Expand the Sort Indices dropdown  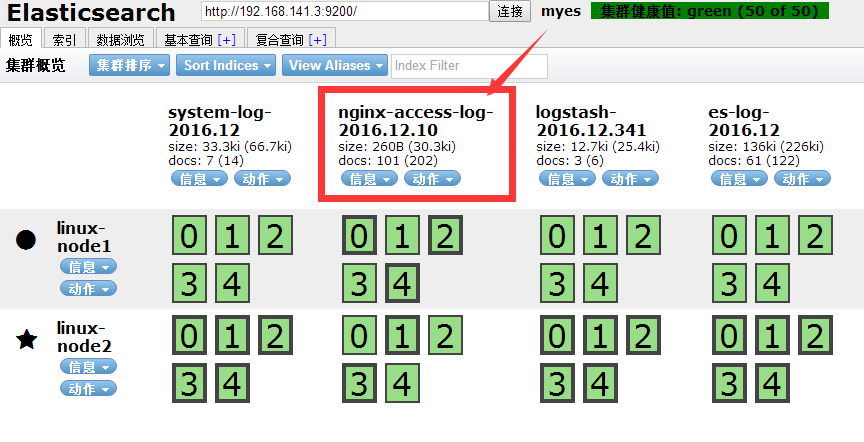[x=226, y=65]
